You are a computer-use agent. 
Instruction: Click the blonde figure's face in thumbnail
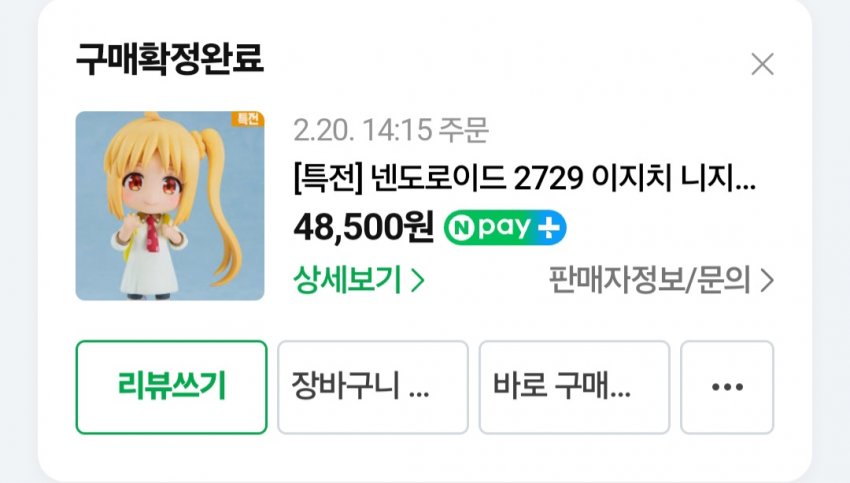tap(154, 184)
